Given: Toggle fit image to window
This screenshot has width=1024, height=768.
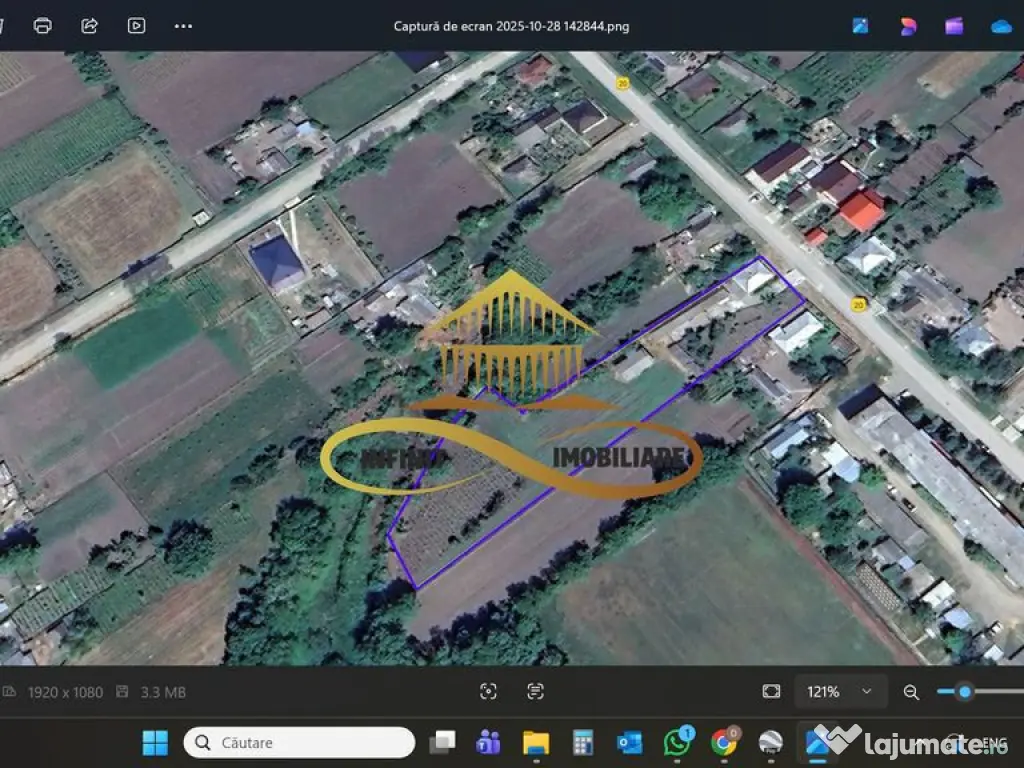Looking at the screenshot, I should (x=771, y=691).
